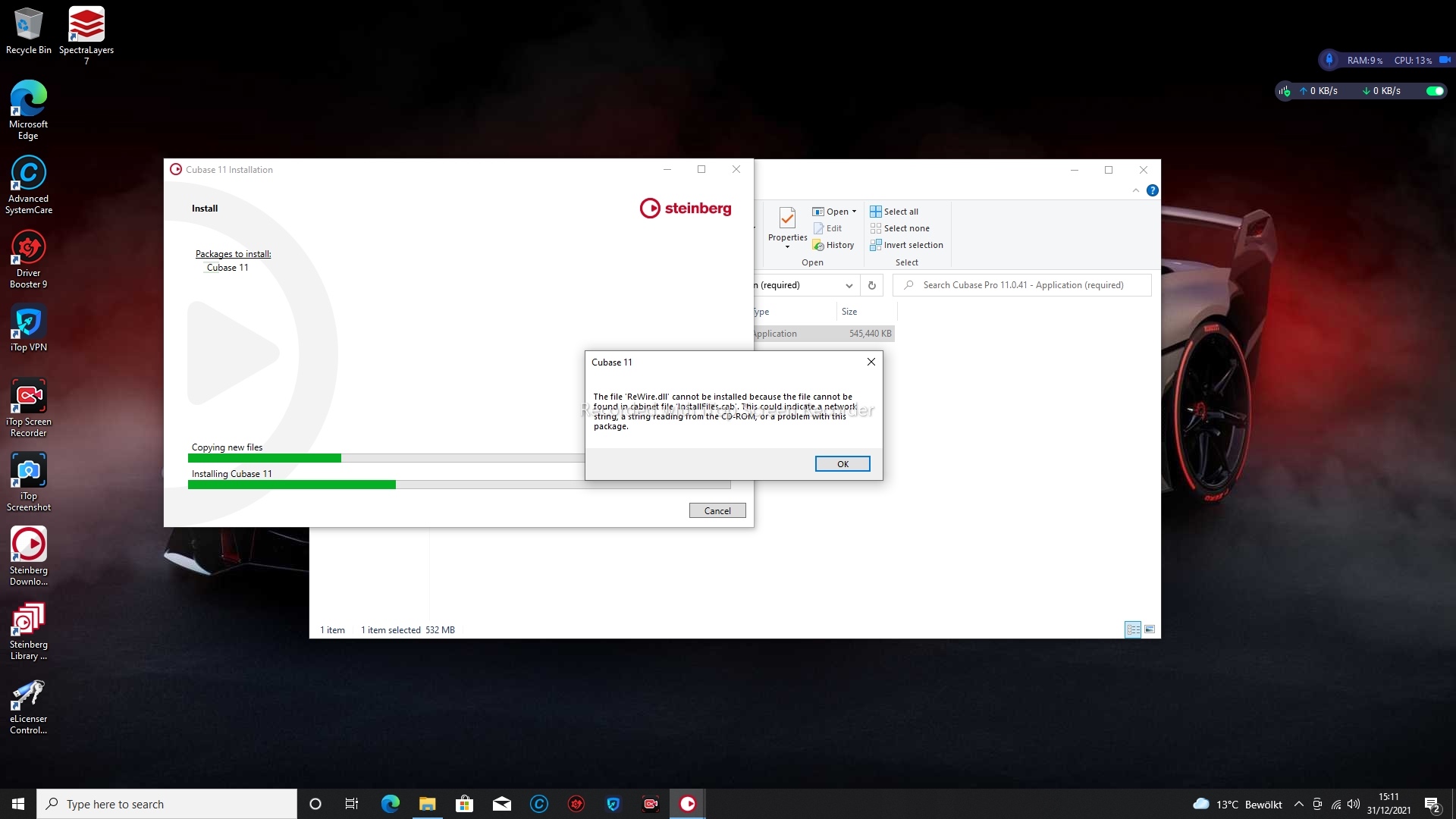Click Edit in the Explorer ribbon
Viewport: 1456px width, 819px height.
(827, 228)
